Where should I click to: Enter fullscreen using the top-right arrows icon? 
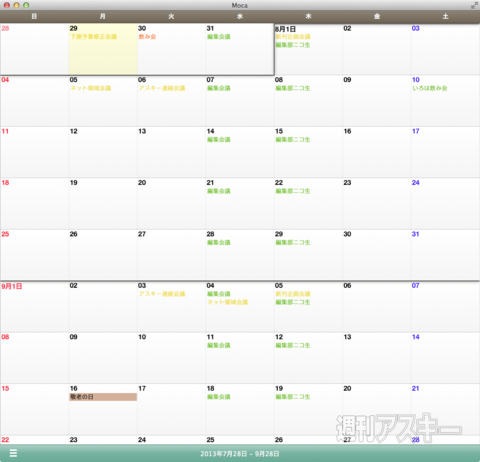click(474, 5)
